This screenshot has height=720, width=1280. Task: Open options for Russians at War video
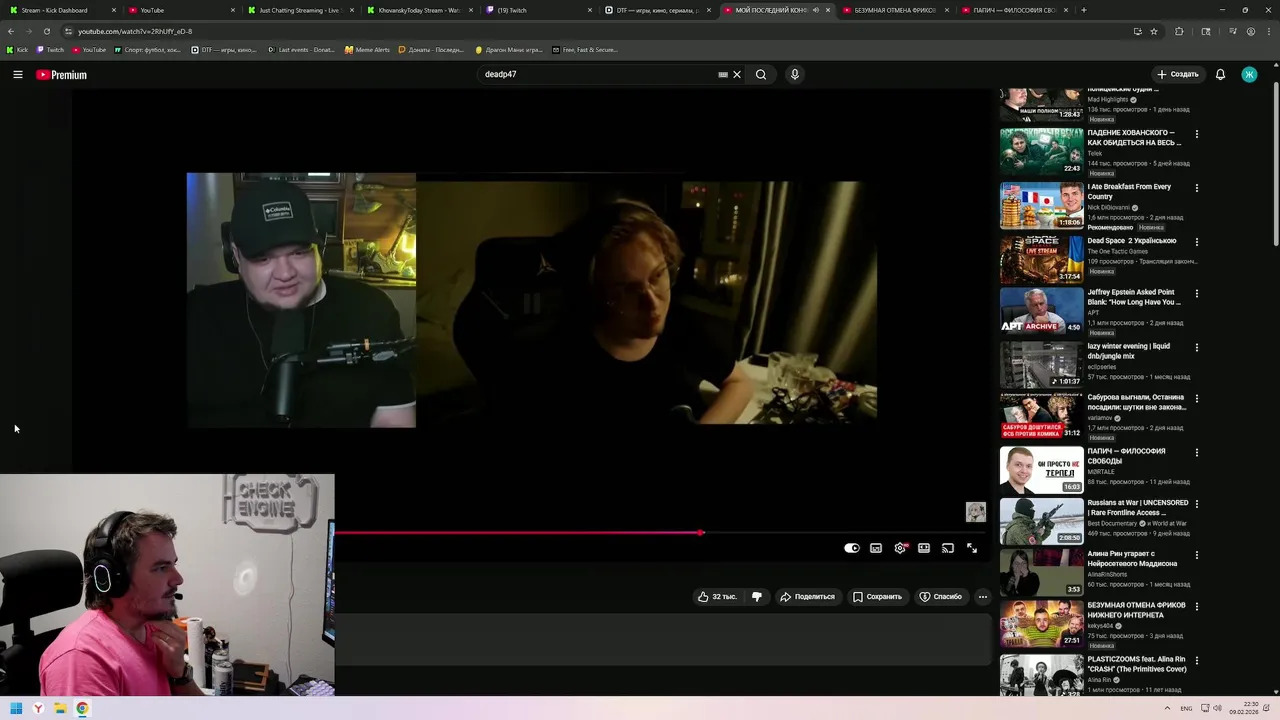tap(1197, 504)
